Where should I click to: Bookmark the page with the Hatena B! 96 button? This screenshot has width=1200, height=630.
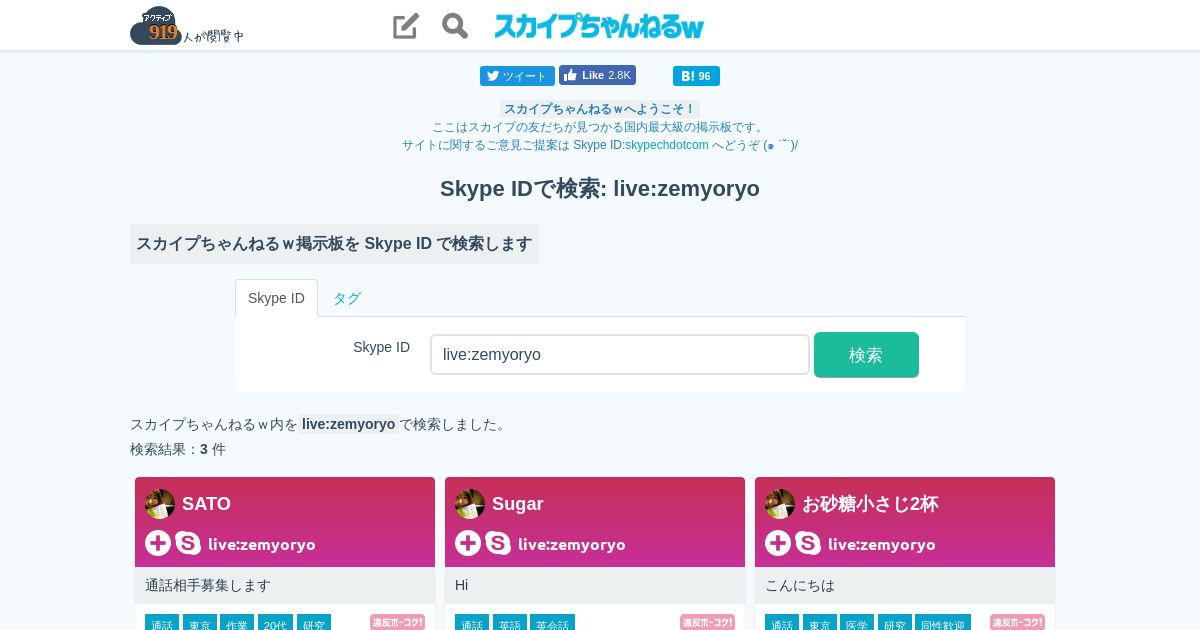coord(696,76)
